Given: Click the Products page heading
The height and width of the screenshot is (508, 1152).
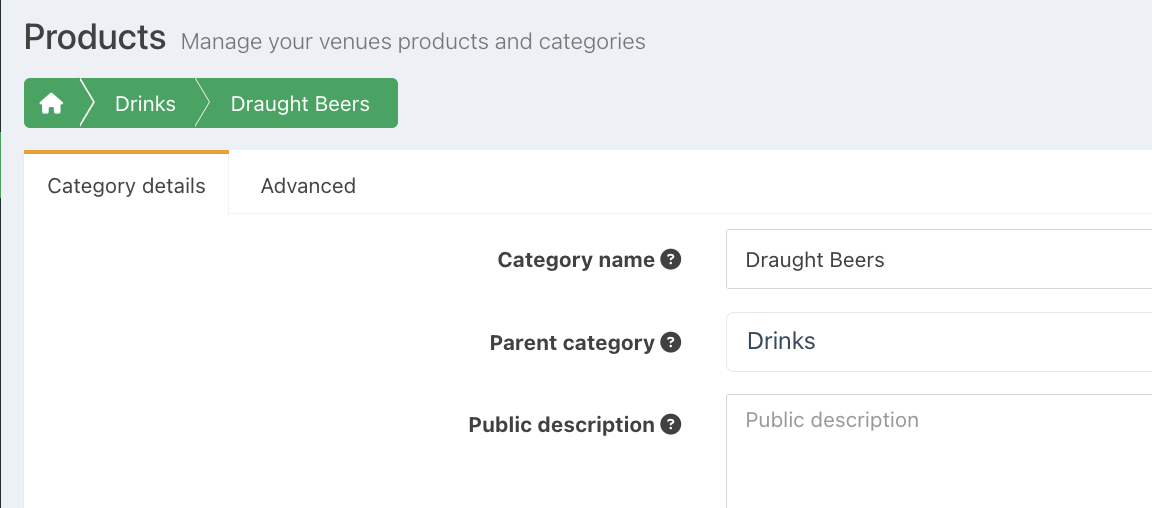Looking at the screenshot, I should coord(95,38).
